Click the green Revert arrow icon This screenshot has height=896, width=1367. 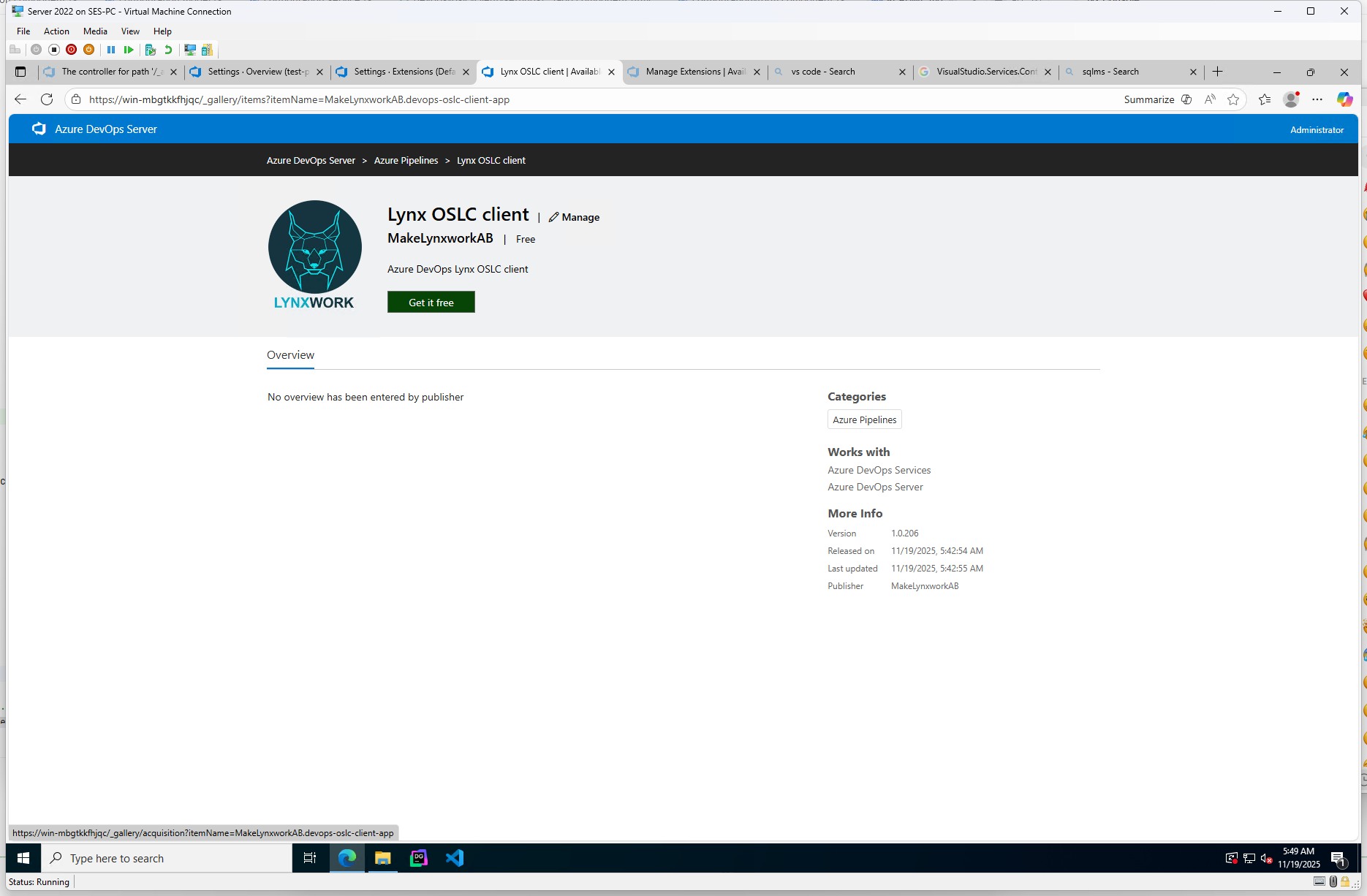168,50
